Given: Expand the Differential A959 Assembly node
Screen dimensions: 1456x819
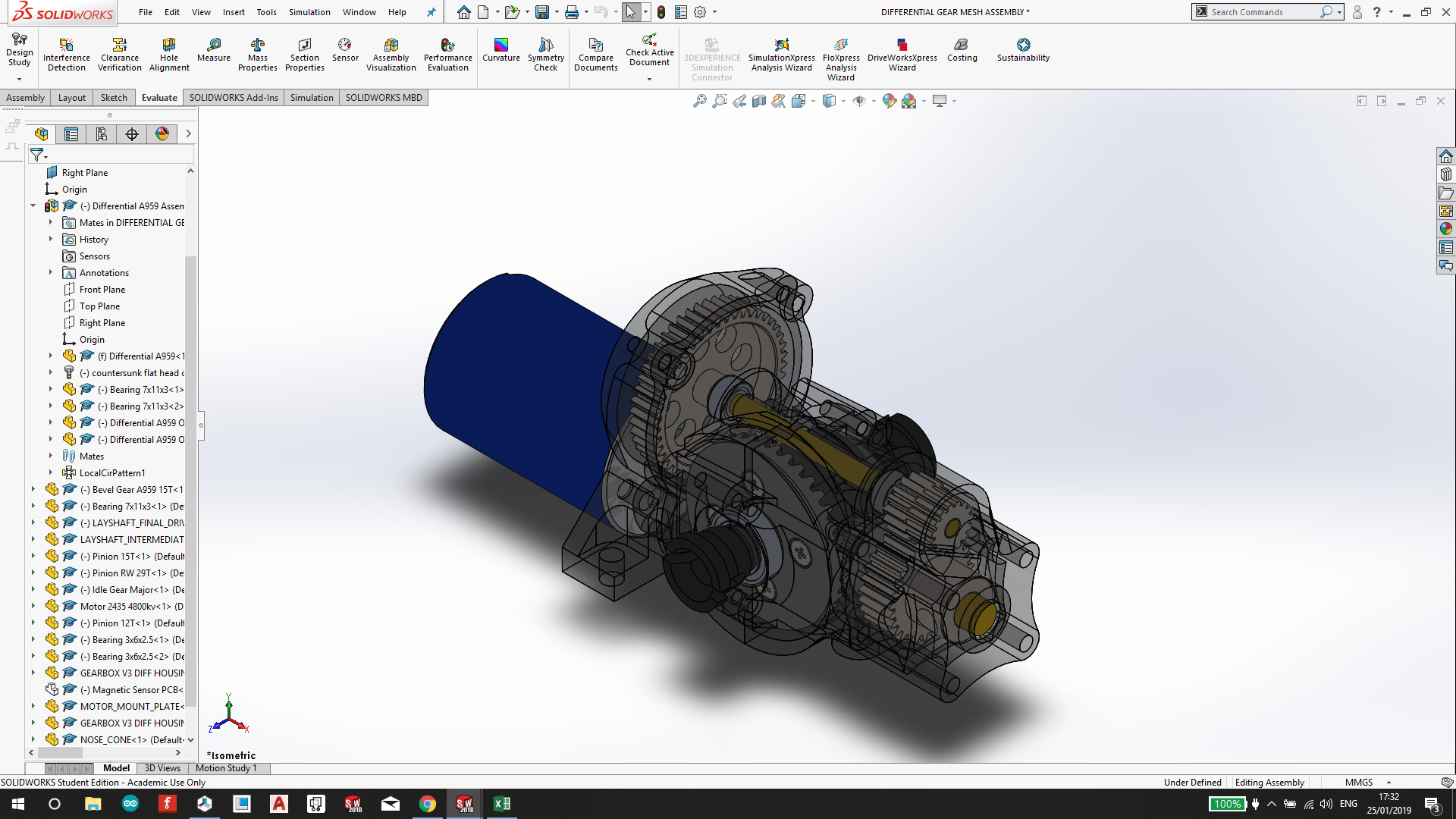Looking at the screenshot, I should point(33,206).
